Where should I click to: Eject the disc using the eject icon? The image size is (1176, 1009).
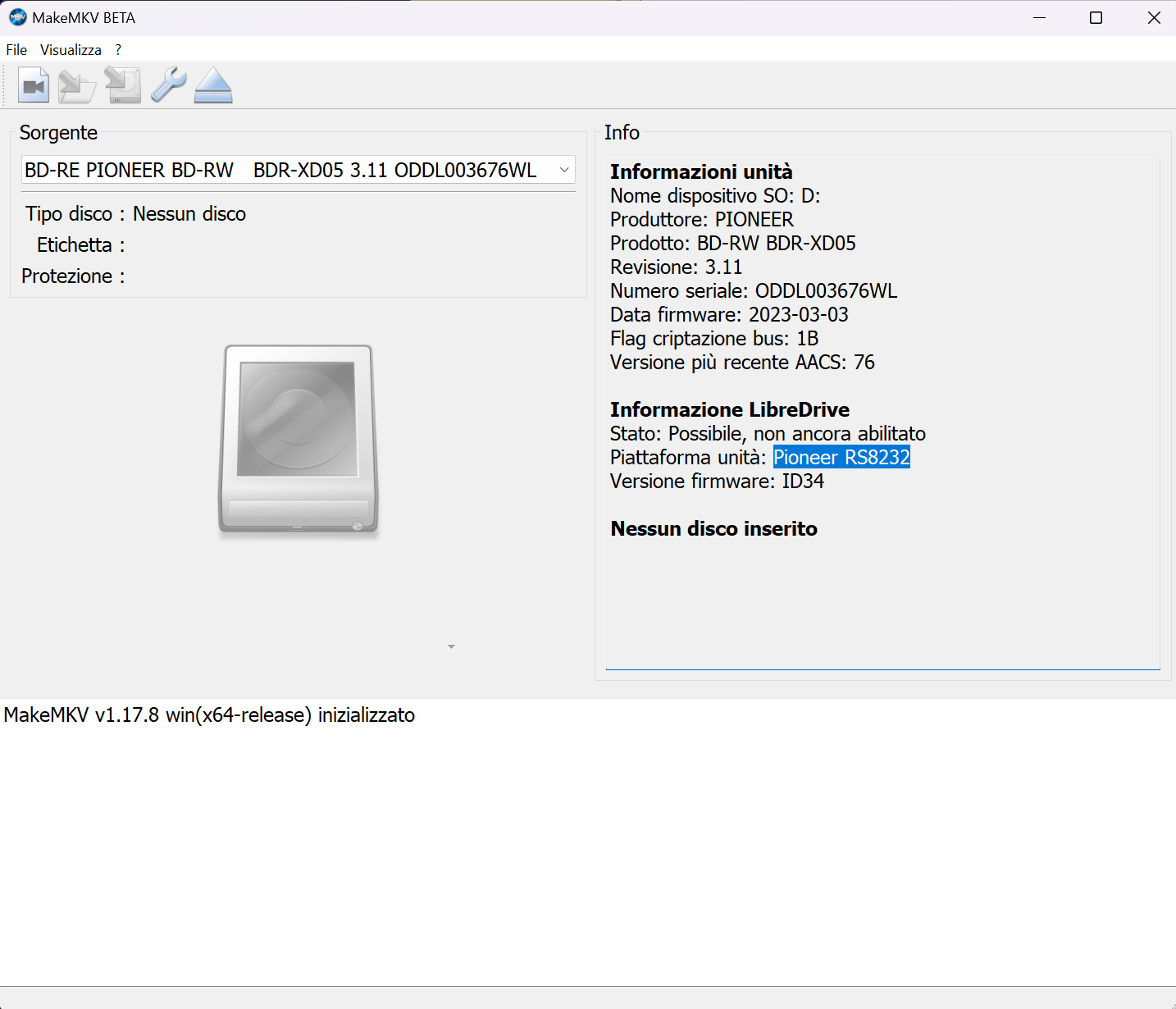213,85
